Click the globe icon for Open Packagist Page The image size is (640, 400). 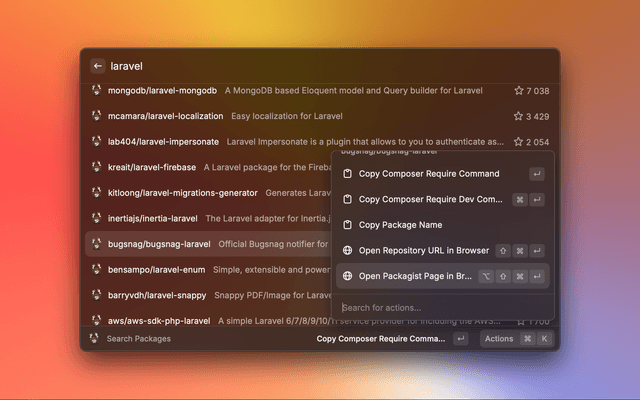347,276
